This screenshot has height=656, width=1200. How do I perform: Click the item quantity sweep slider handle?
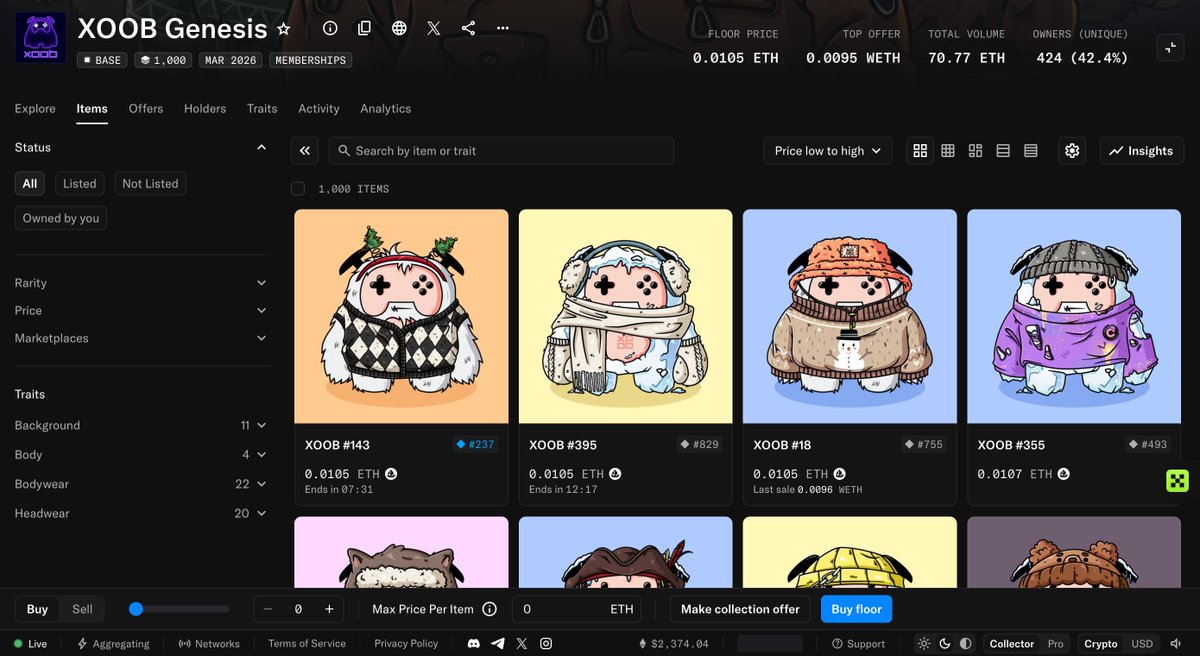136,609
